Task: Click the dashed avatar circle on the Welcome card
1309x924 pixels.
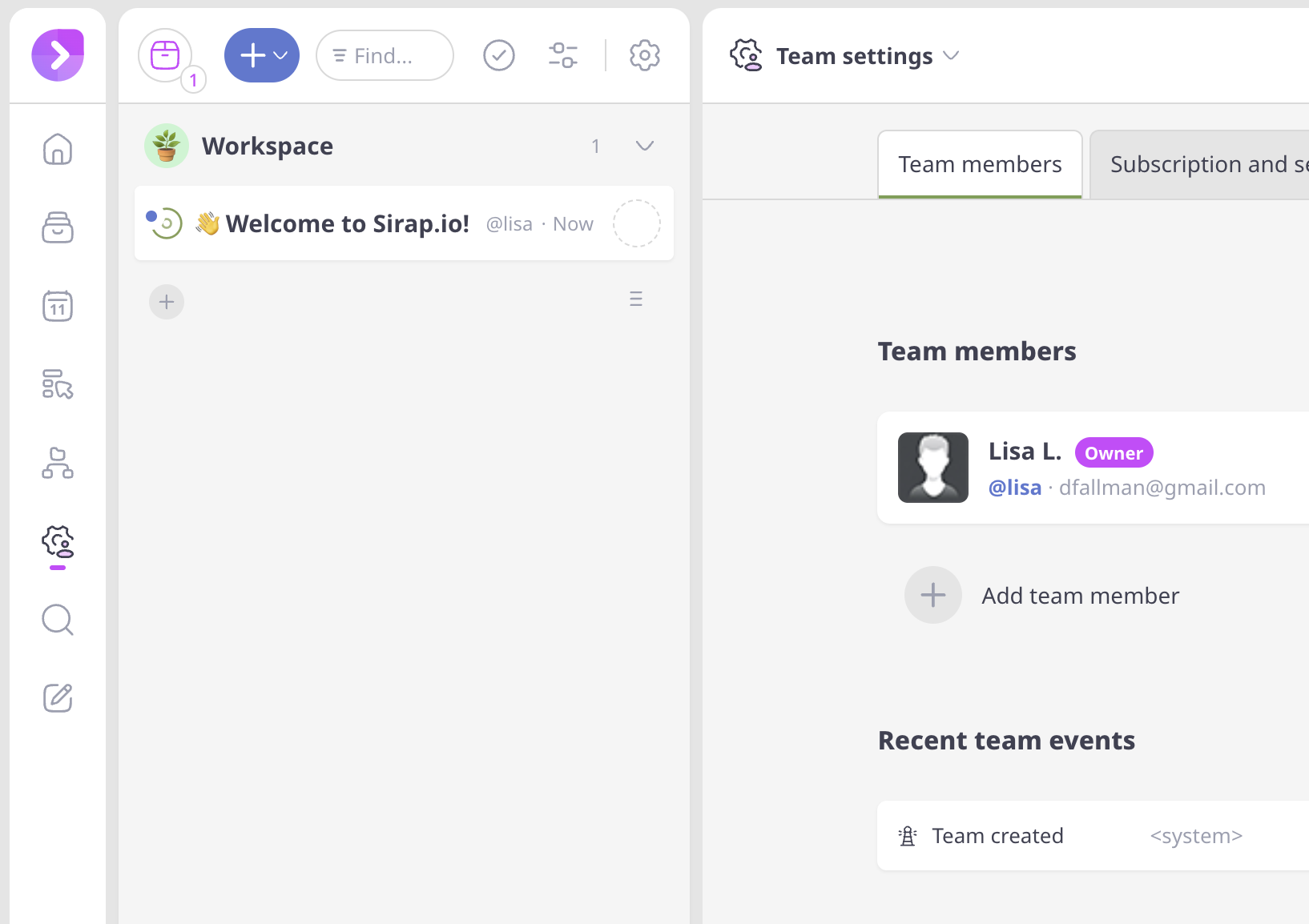Action: point(637,223)
